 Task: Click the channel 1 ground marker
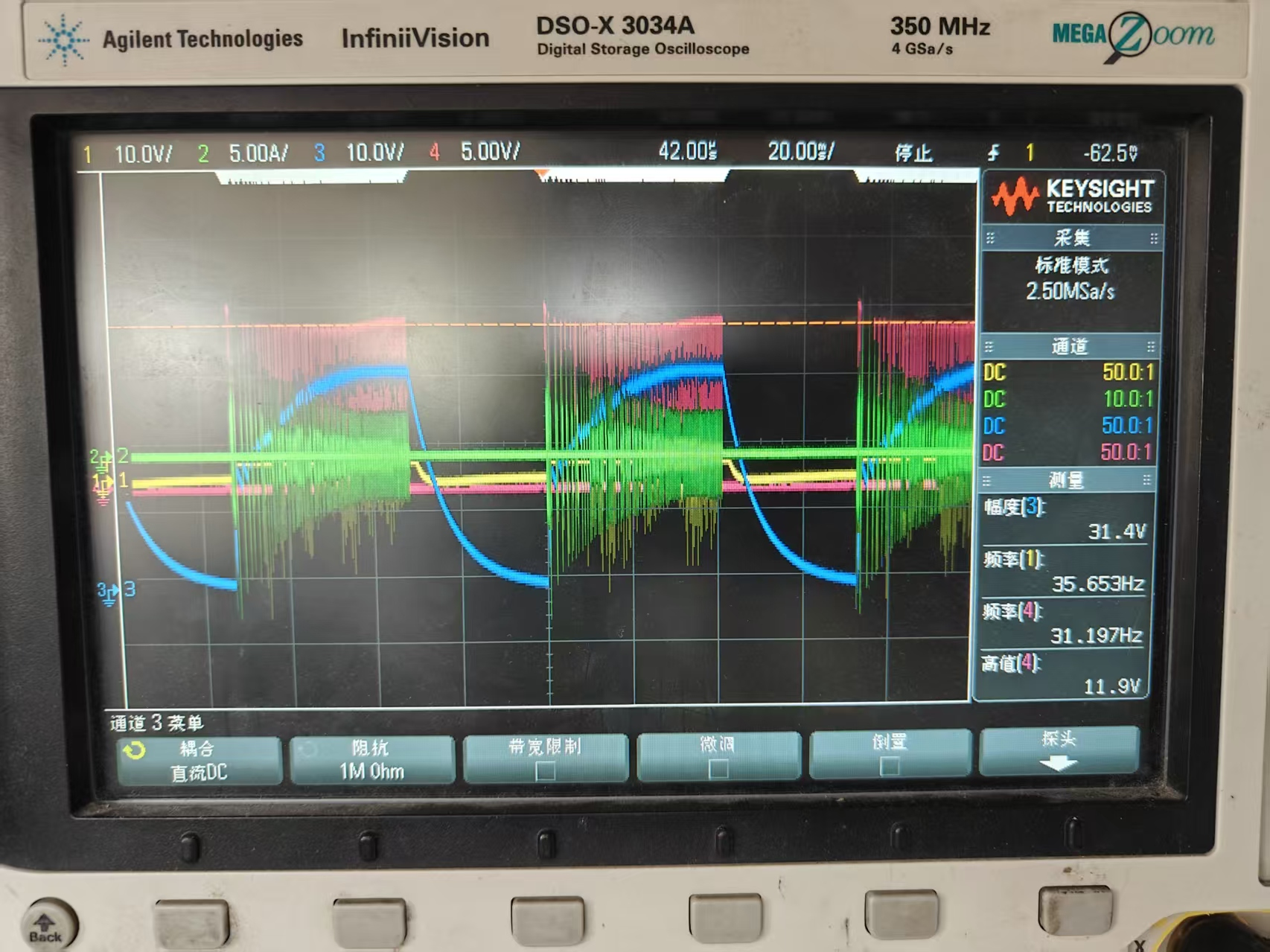click(109, 482)
